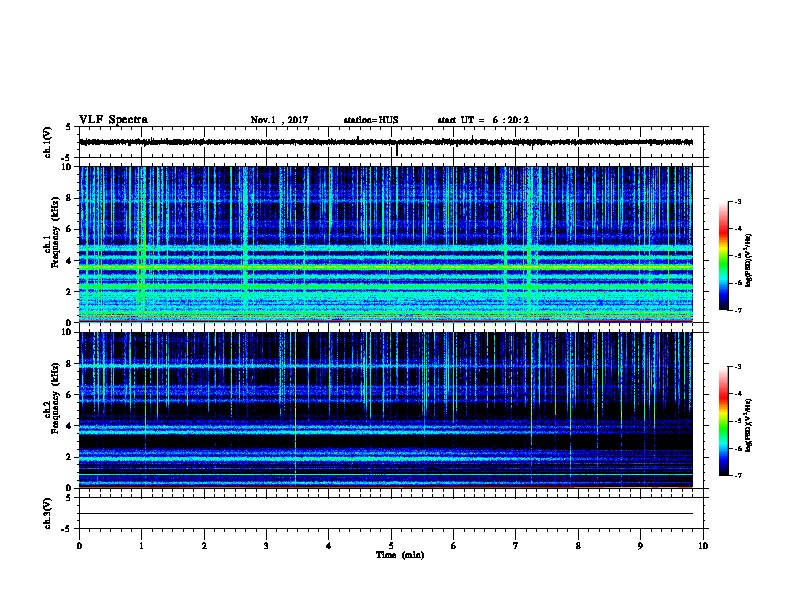Image resolution: width=792 pixels, height=612 pixels.
Task: Click inside the ch.1 spectrogram plot
Action: tap(386, 244)
